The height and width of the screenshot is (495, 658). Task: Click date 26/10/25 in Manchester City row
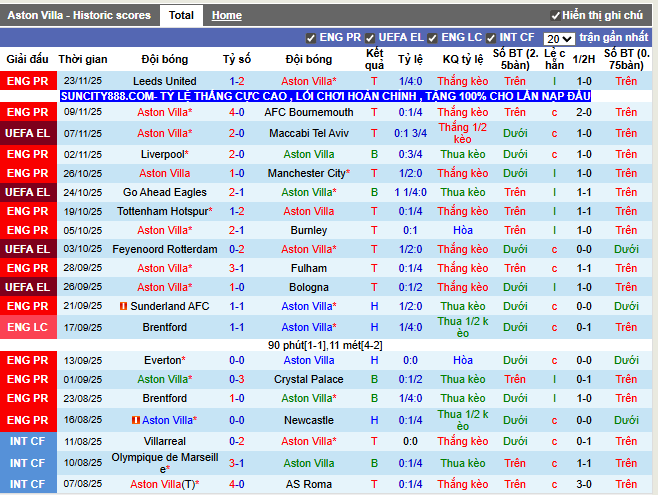83,174
